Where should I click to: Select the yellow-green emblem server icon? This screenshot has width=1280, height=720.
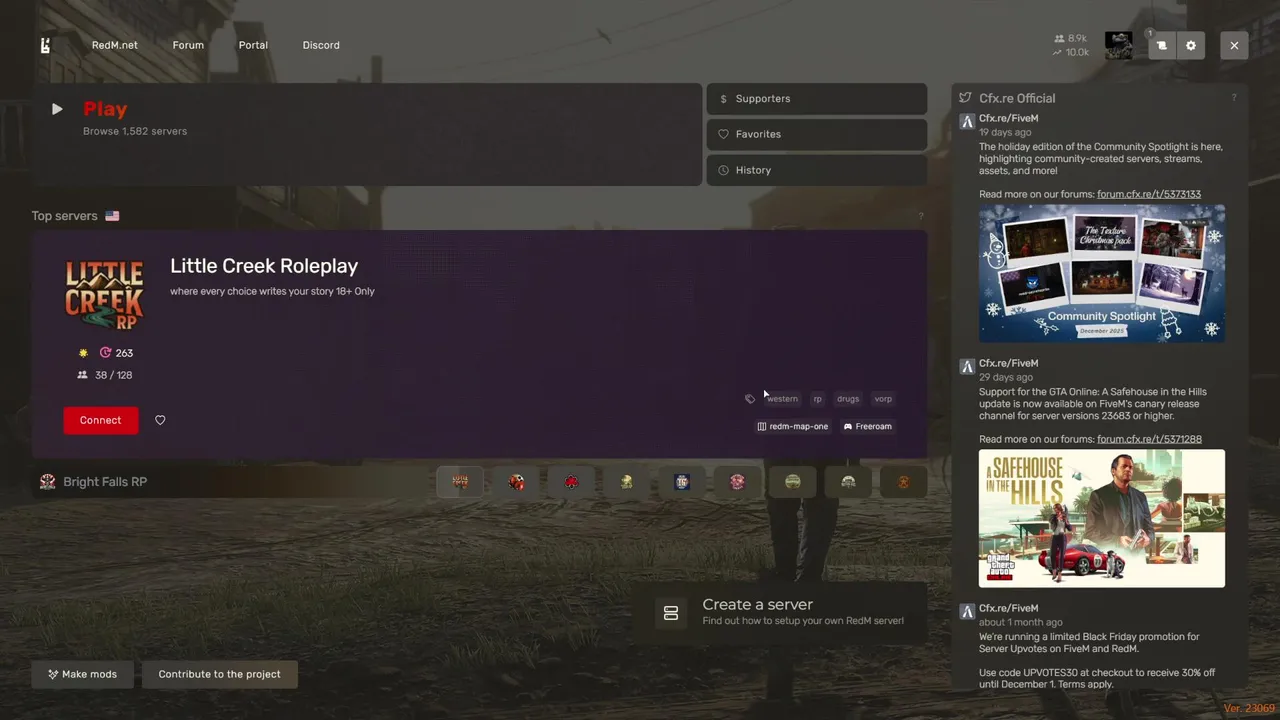click(x=626, y=482)
